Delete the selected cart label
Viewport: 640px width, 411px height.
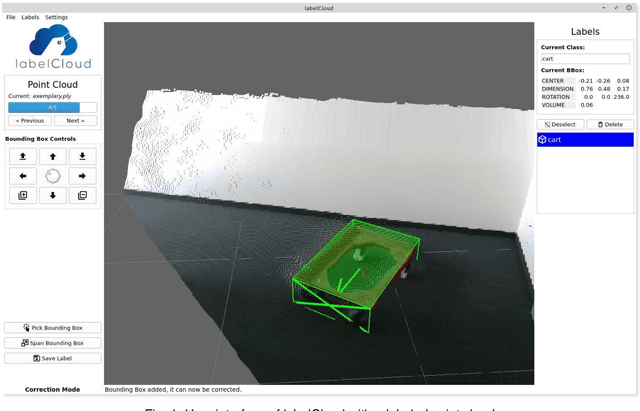pos(609,124)
